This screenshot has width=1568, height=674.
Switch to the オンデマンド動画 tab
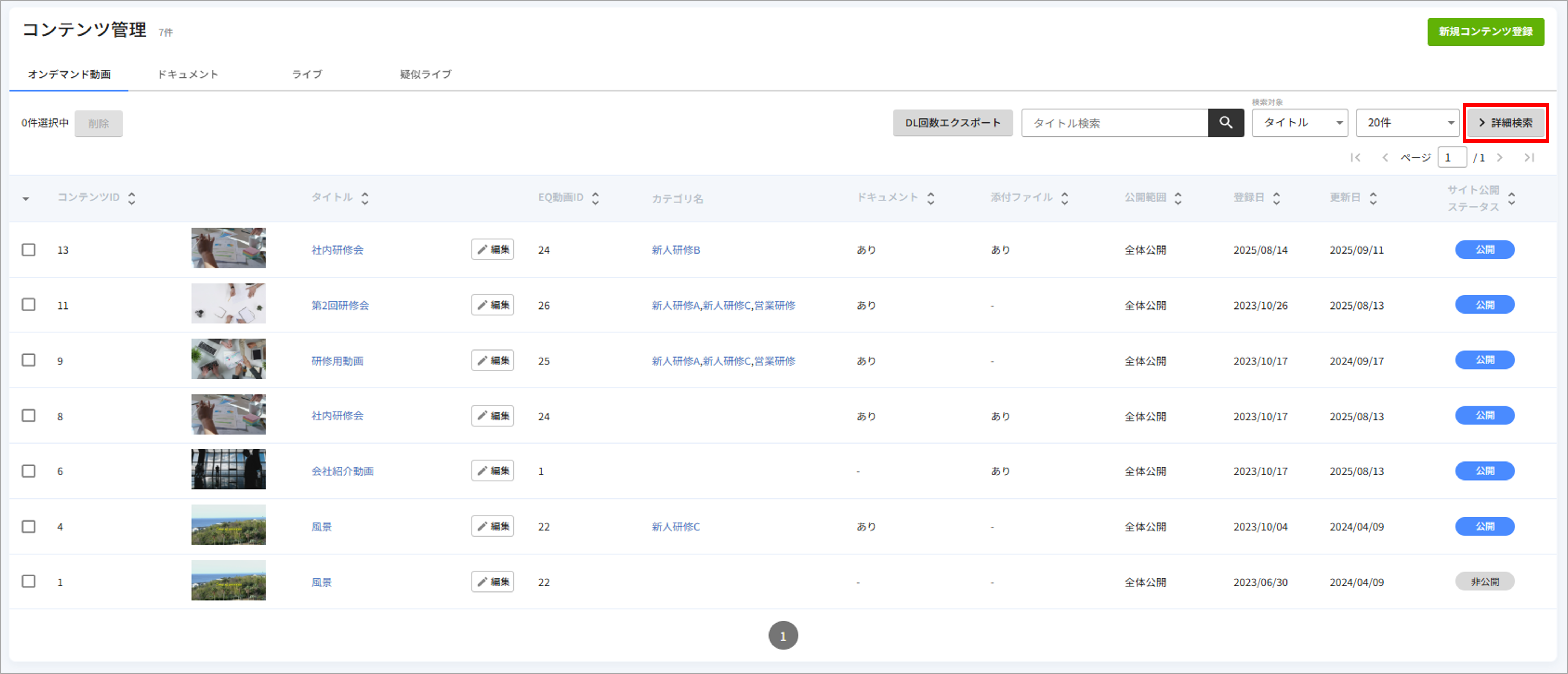click(69, 74)
